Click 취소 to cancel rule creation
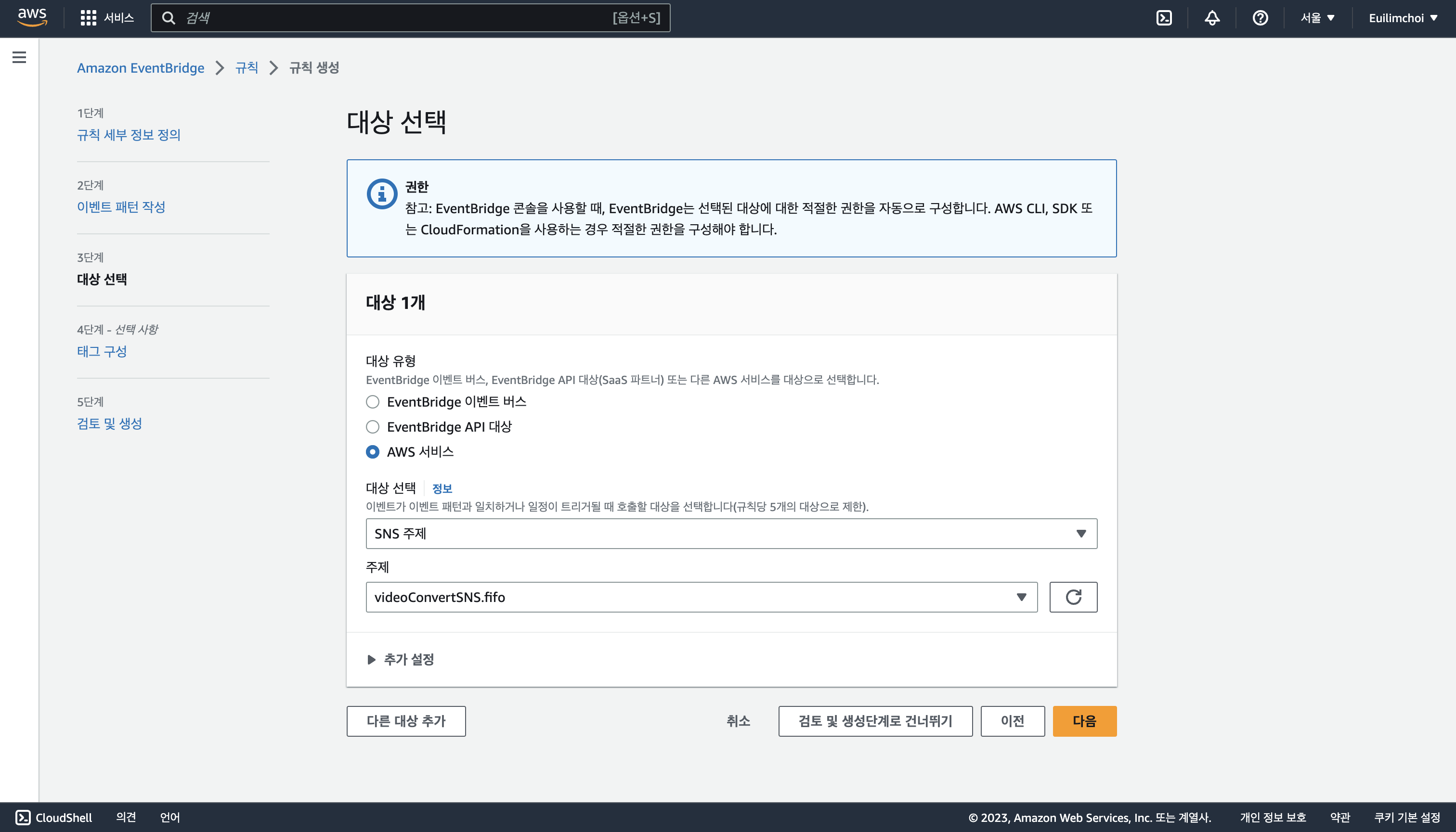 pyautogui.click(x=738, y=721)
